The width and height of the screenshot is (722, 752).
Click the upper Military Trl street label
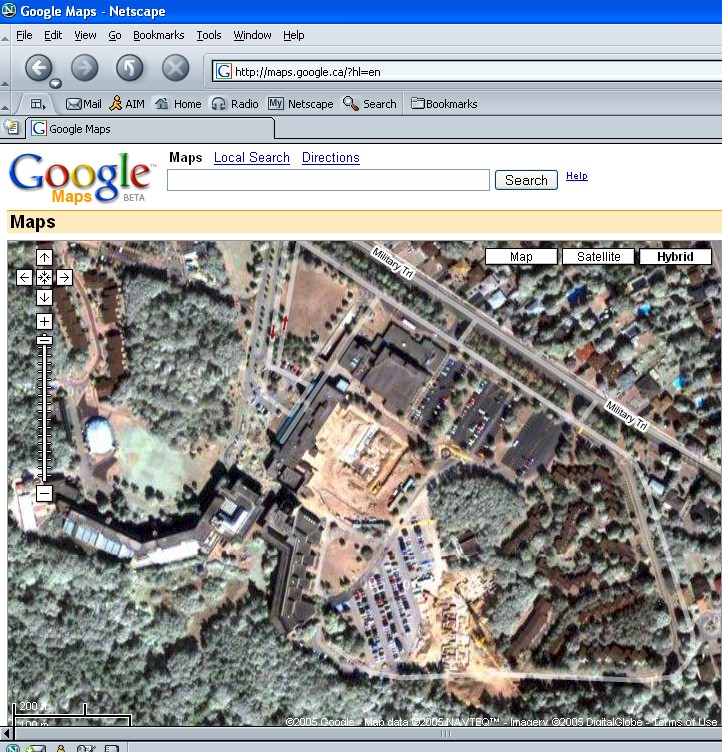tap(393, 262)
